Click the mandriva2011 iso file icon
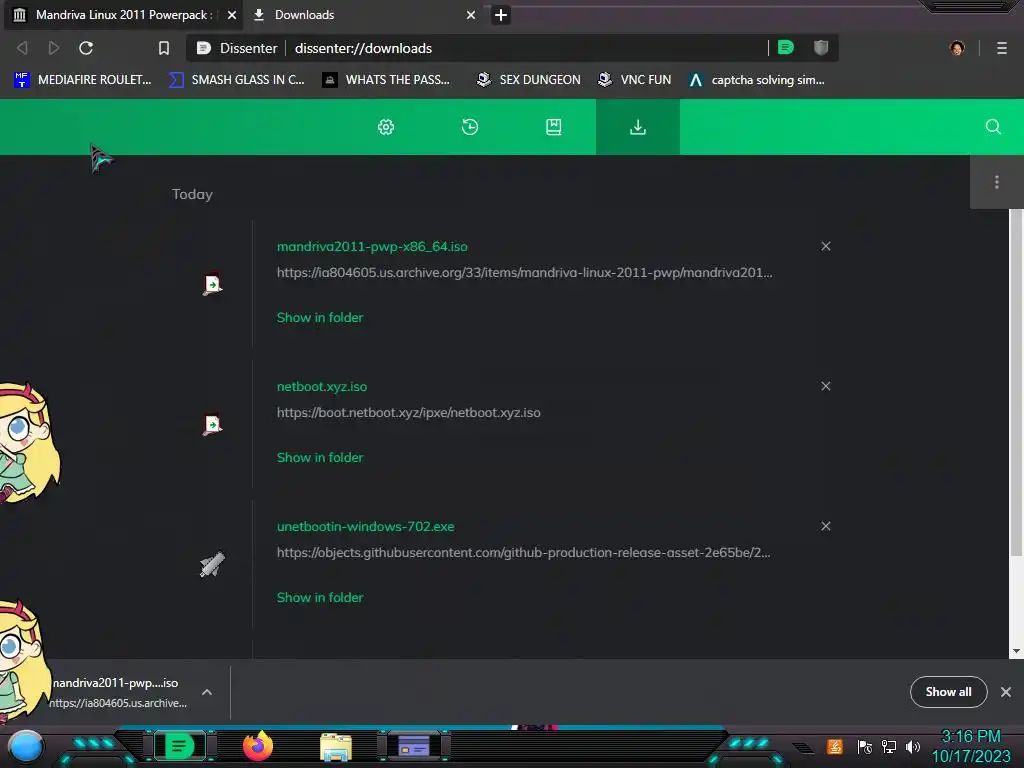 [x=212, y=285]
